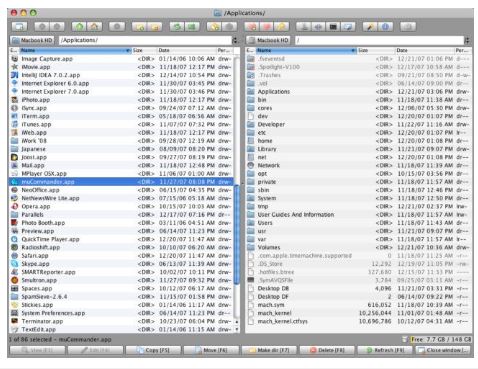Click the free-space drive icon in status bar
The height and width of the screenshot is (369, 478).
(x=405, y=339)
